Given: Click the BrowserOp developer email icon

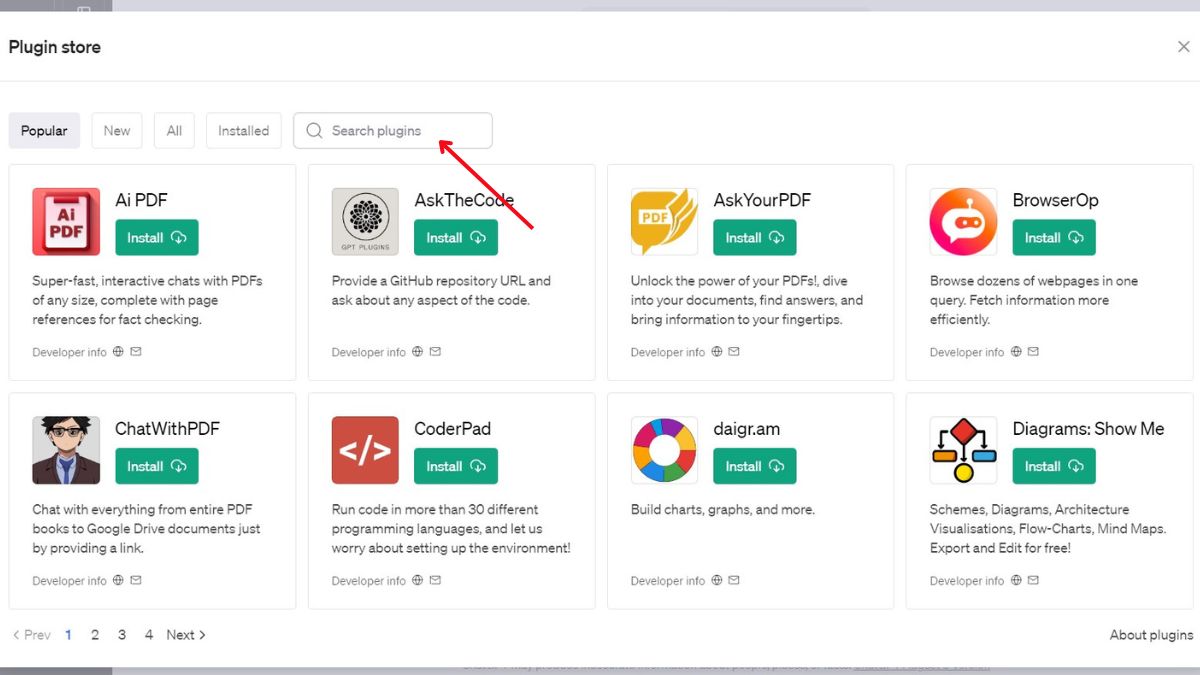Looking at the screenshot, I should [1033, 352].
